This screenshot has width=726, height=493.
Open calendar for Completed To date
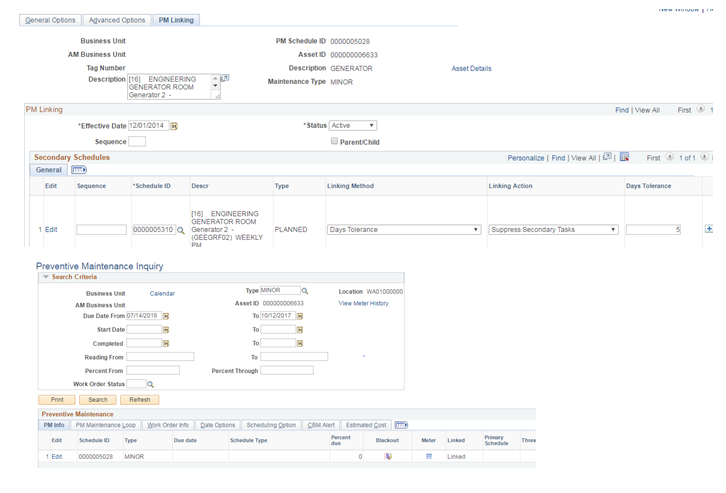(300, 343)
